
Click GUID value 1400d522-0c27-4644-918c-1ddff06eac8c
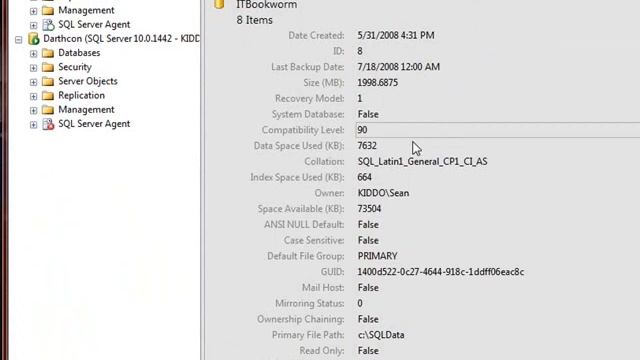[441, 272]
